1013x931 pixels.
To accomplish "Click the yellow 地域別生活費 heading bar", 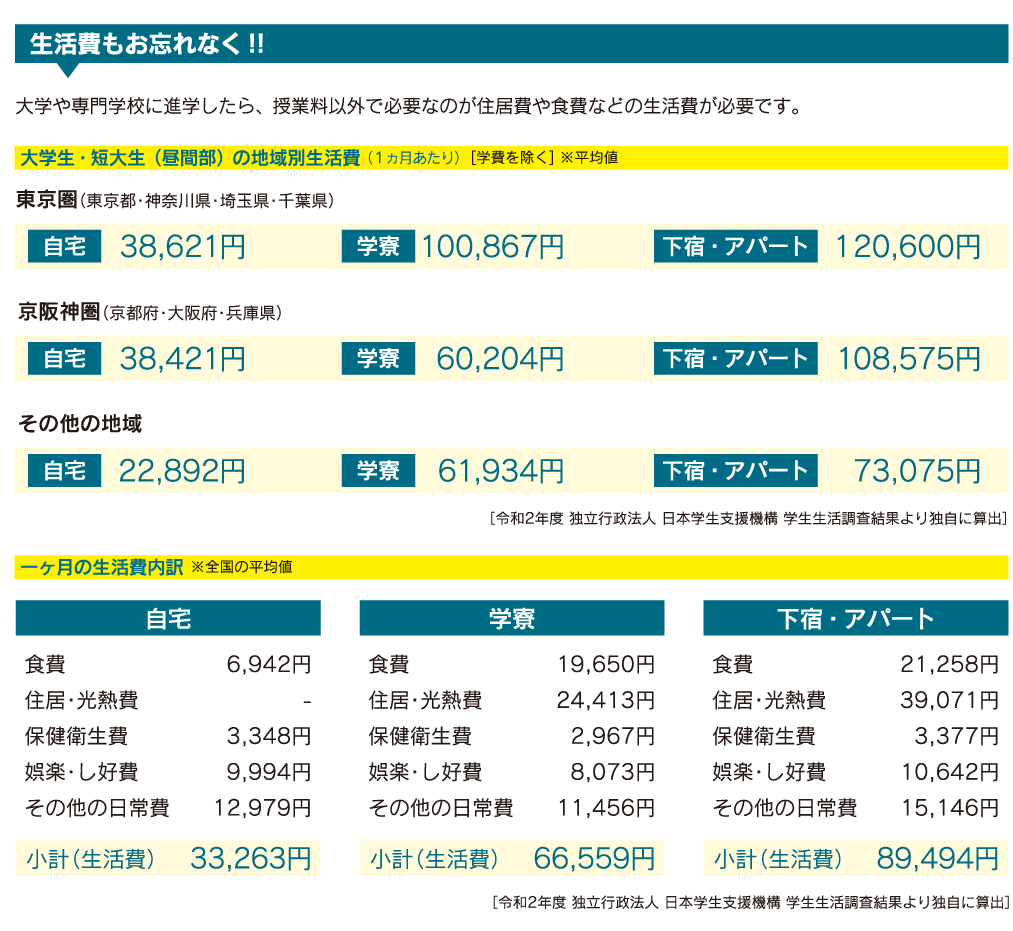I will coord(510,158).
